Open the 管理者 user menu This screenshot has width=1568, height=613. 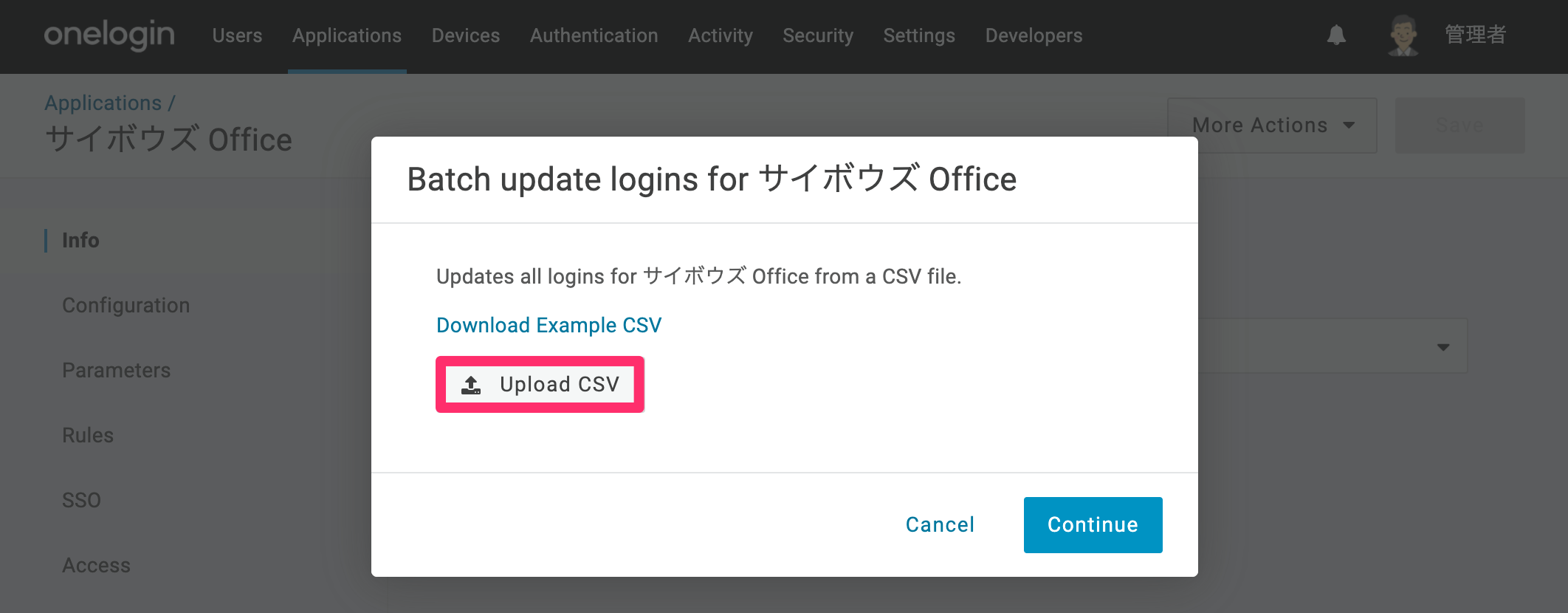[1475, 35]
